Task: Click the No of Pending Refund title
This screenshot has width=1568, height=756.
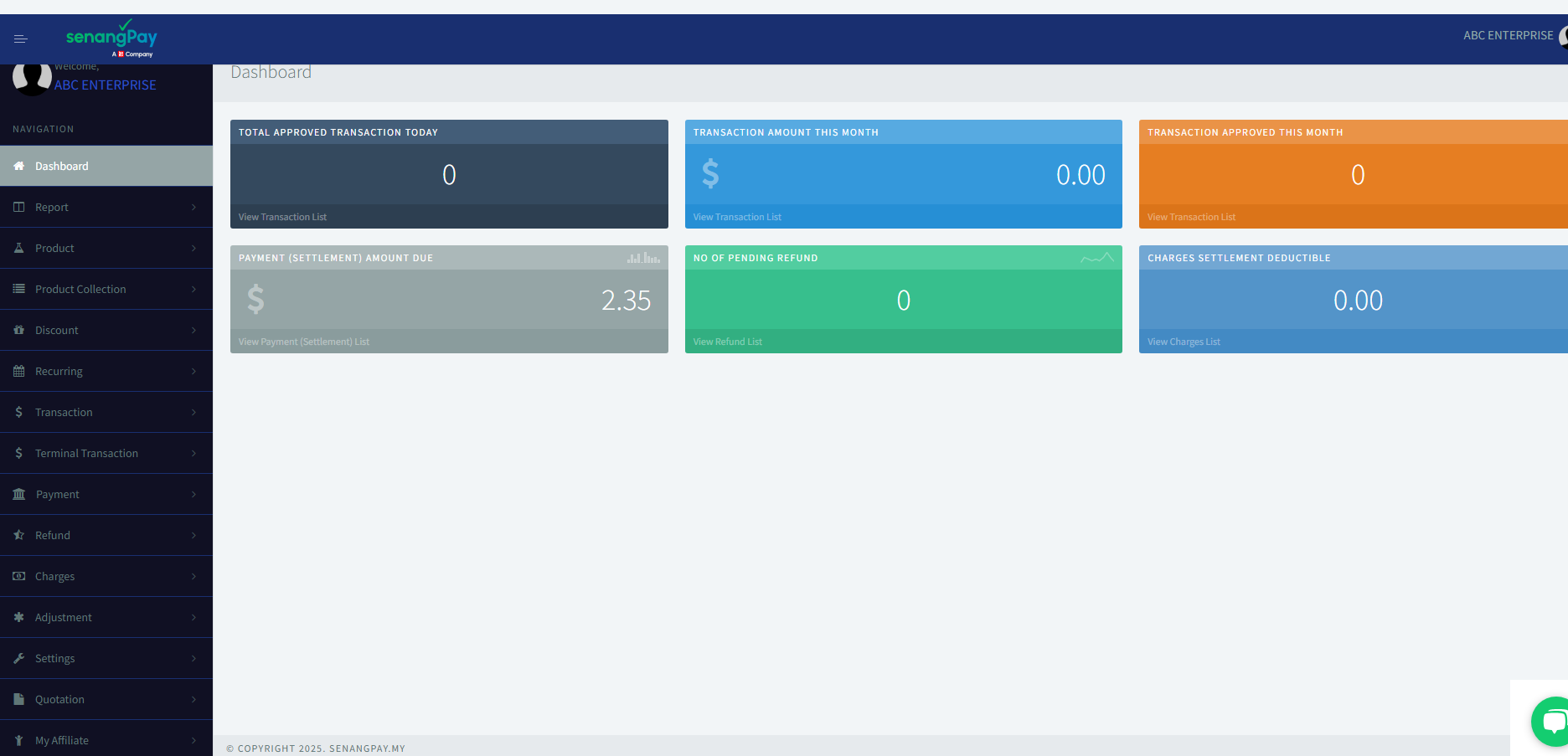Action: click(x=756, y=258)
